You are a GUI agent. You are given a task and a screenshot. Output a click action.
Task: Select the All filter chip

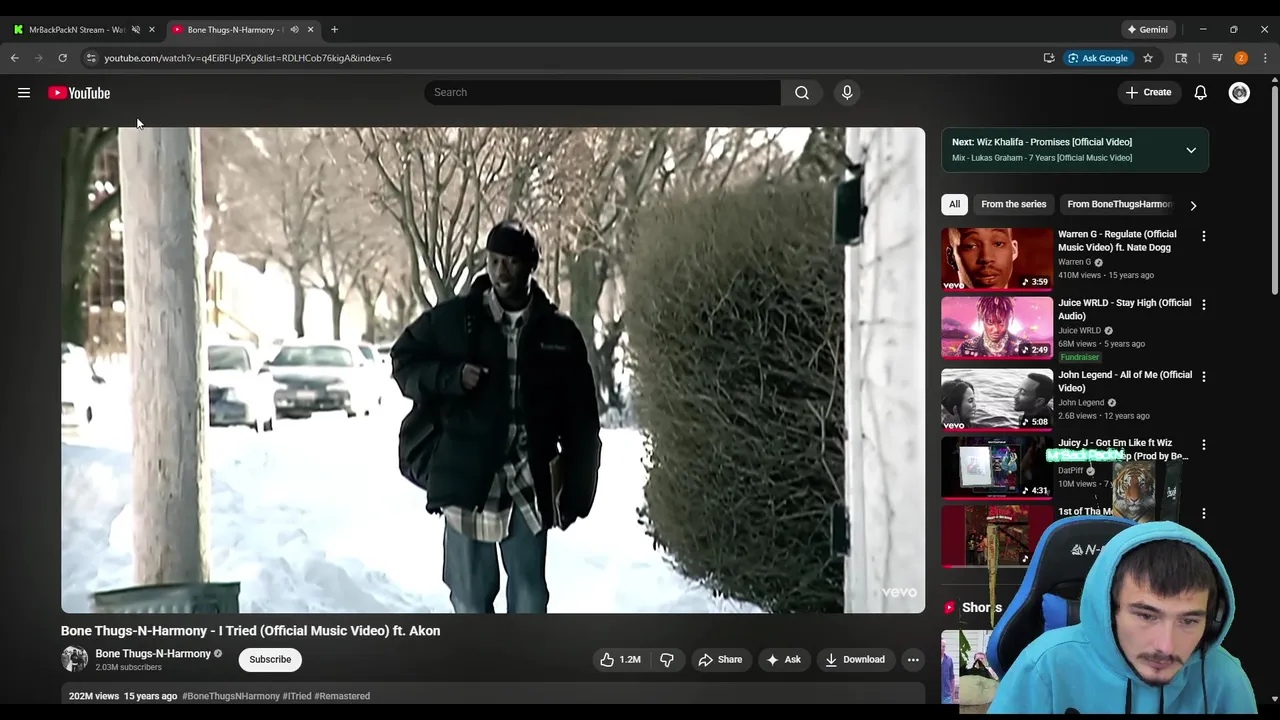[954, 204]
